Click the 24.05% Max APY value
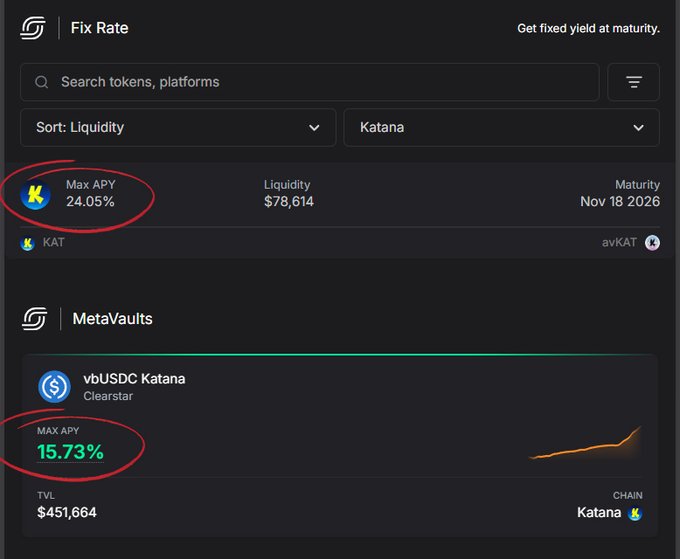Image resolution: width=680 pixels, height=559 pixels. [x=90, y=201]
